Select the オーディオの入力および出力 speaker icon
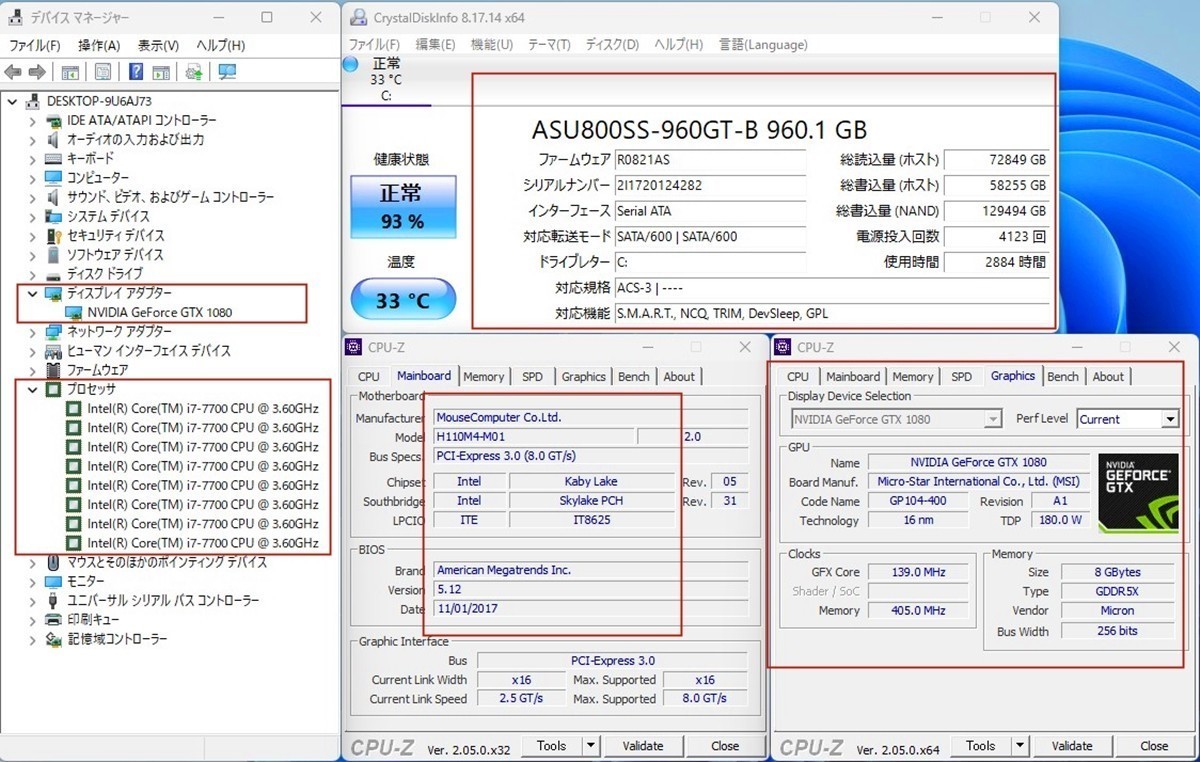 (54, 139)
